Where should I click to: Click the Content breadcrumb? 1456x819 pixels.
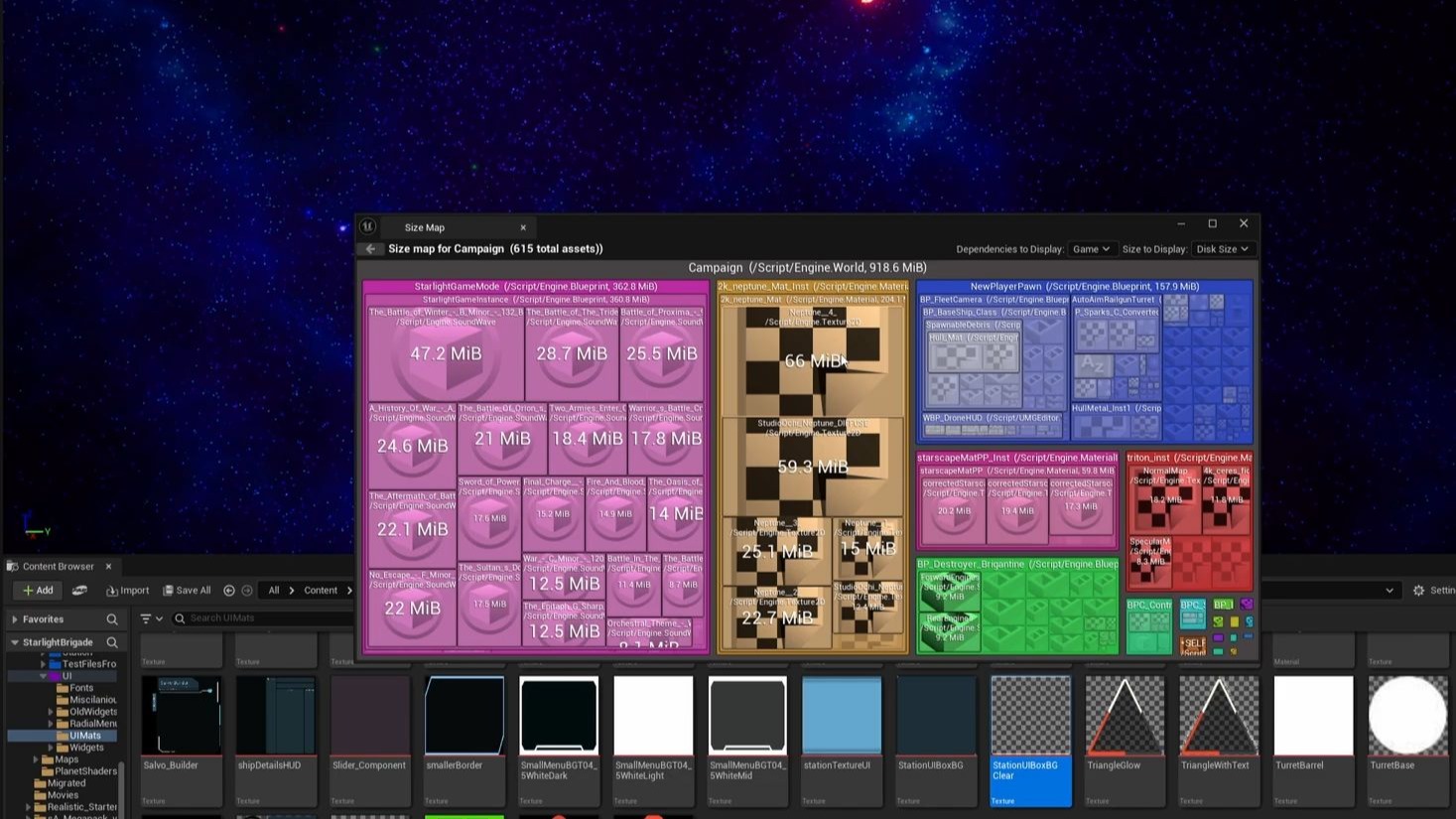[x=321, y=591]
